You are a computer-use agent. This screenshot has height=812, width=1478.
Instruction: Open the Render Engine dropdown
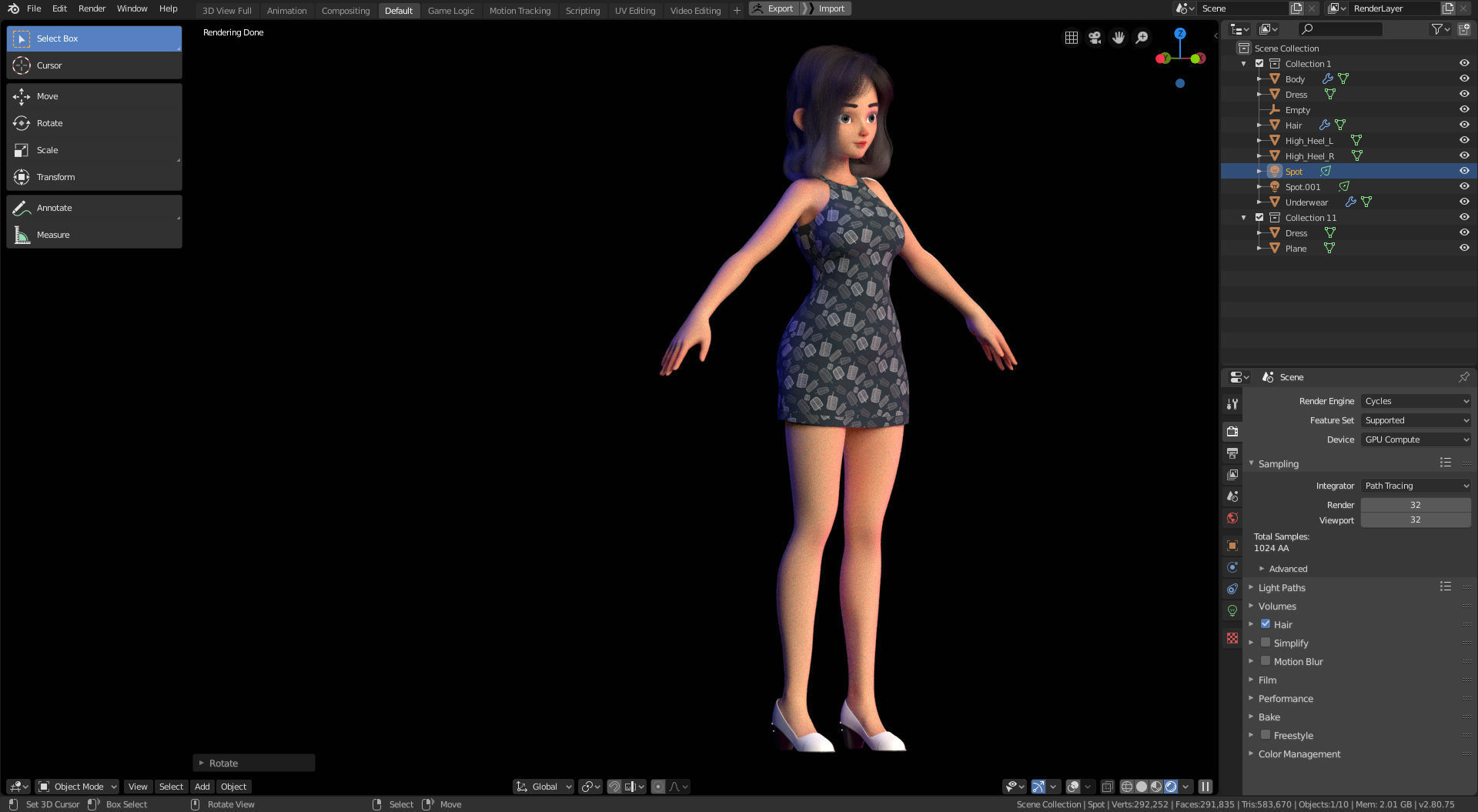click(1416, 401)
